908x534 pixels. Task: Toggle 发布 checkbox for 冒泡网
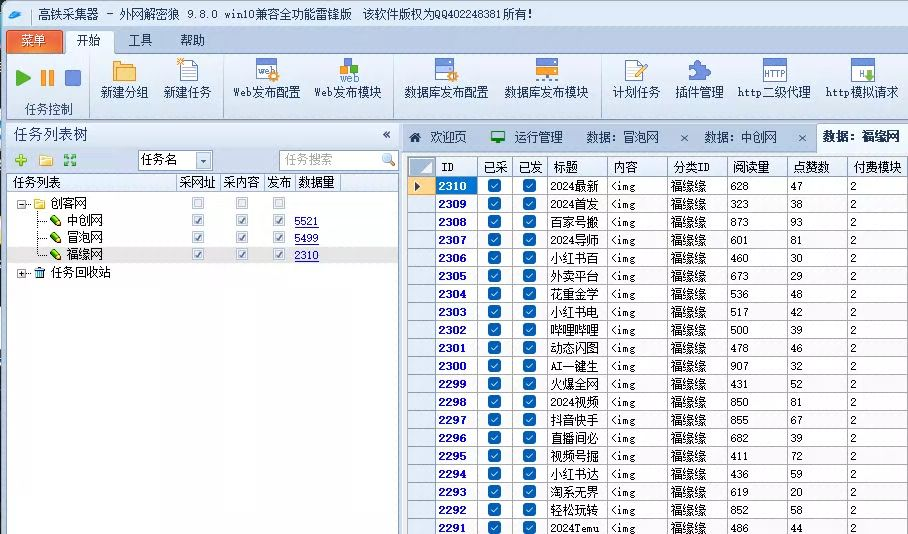(x=279, y=237)
